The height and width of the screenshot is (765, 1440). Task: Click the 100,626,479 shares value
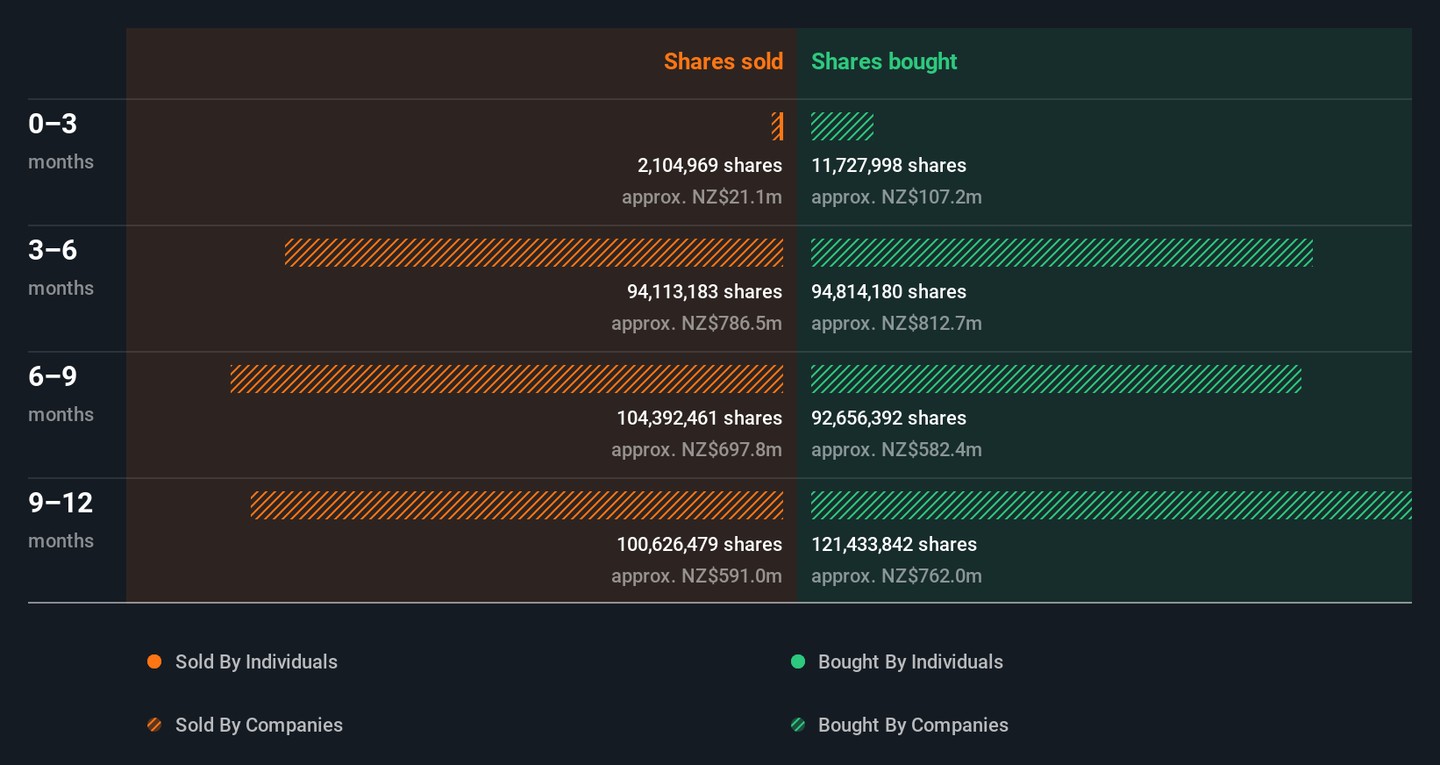[699, 545]
